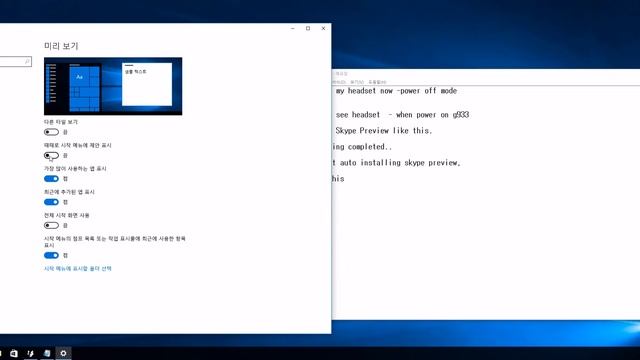Minimize the Settings window
640x360 pixels.
pos(293,29)
